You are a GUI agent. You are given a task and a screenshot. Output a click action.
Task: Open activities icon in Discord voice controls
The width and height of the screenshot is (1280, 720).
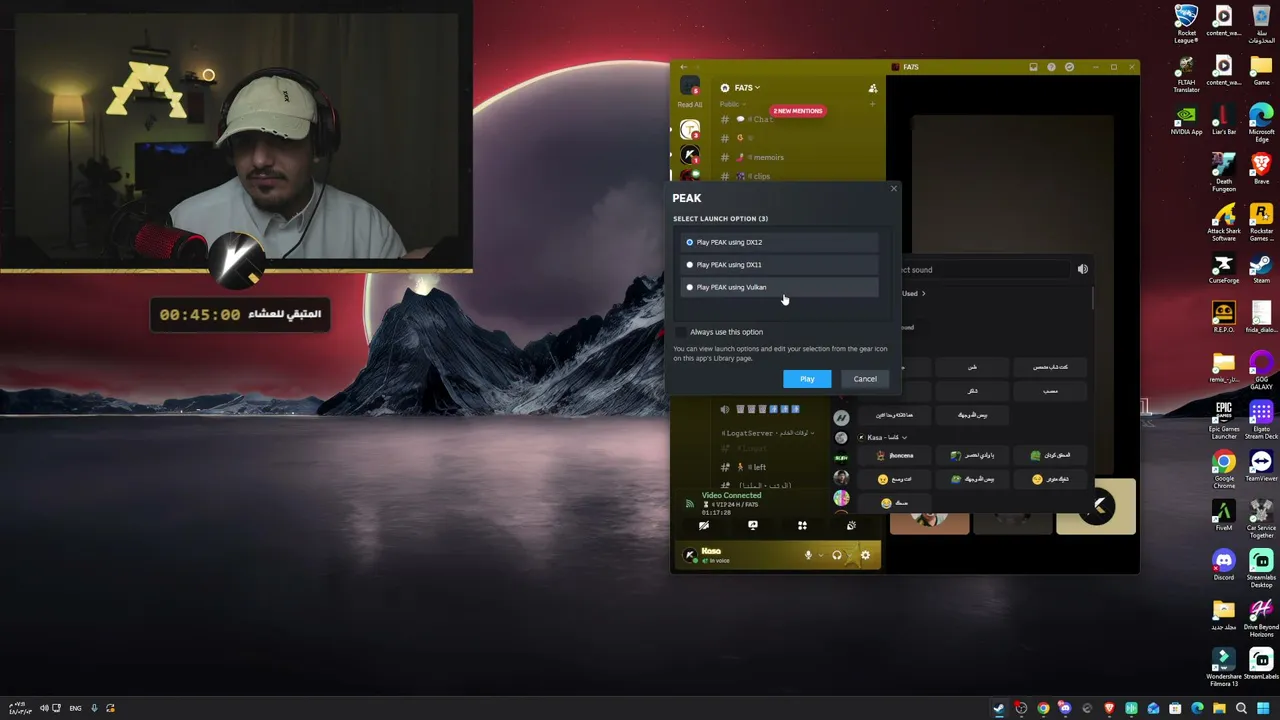[802, 525]
